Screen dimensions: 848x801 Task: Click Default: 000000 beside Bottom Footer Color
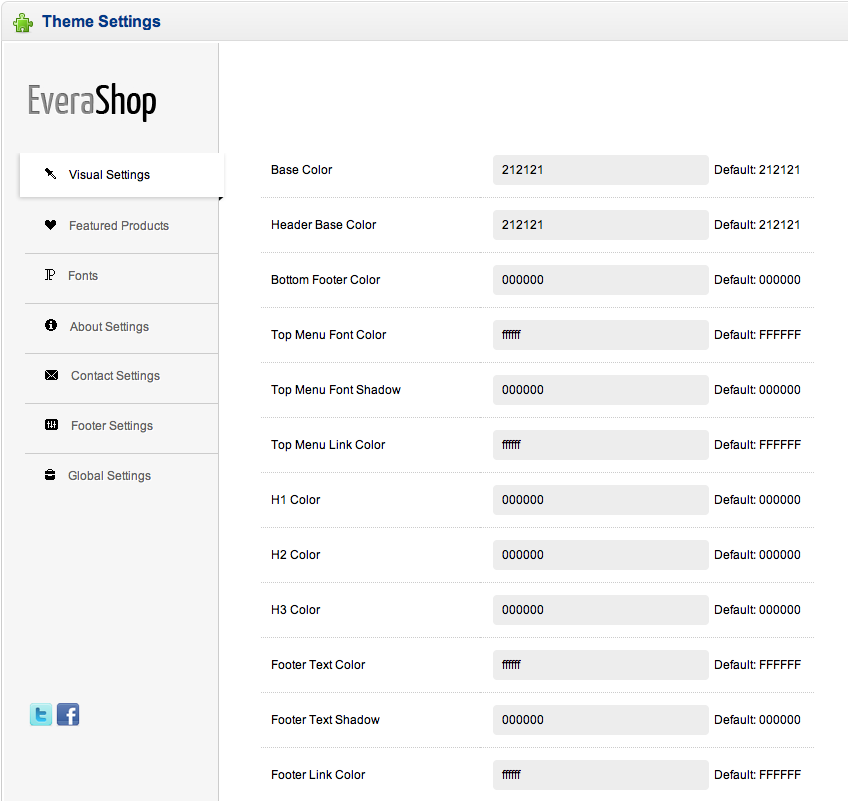(757, 280)
